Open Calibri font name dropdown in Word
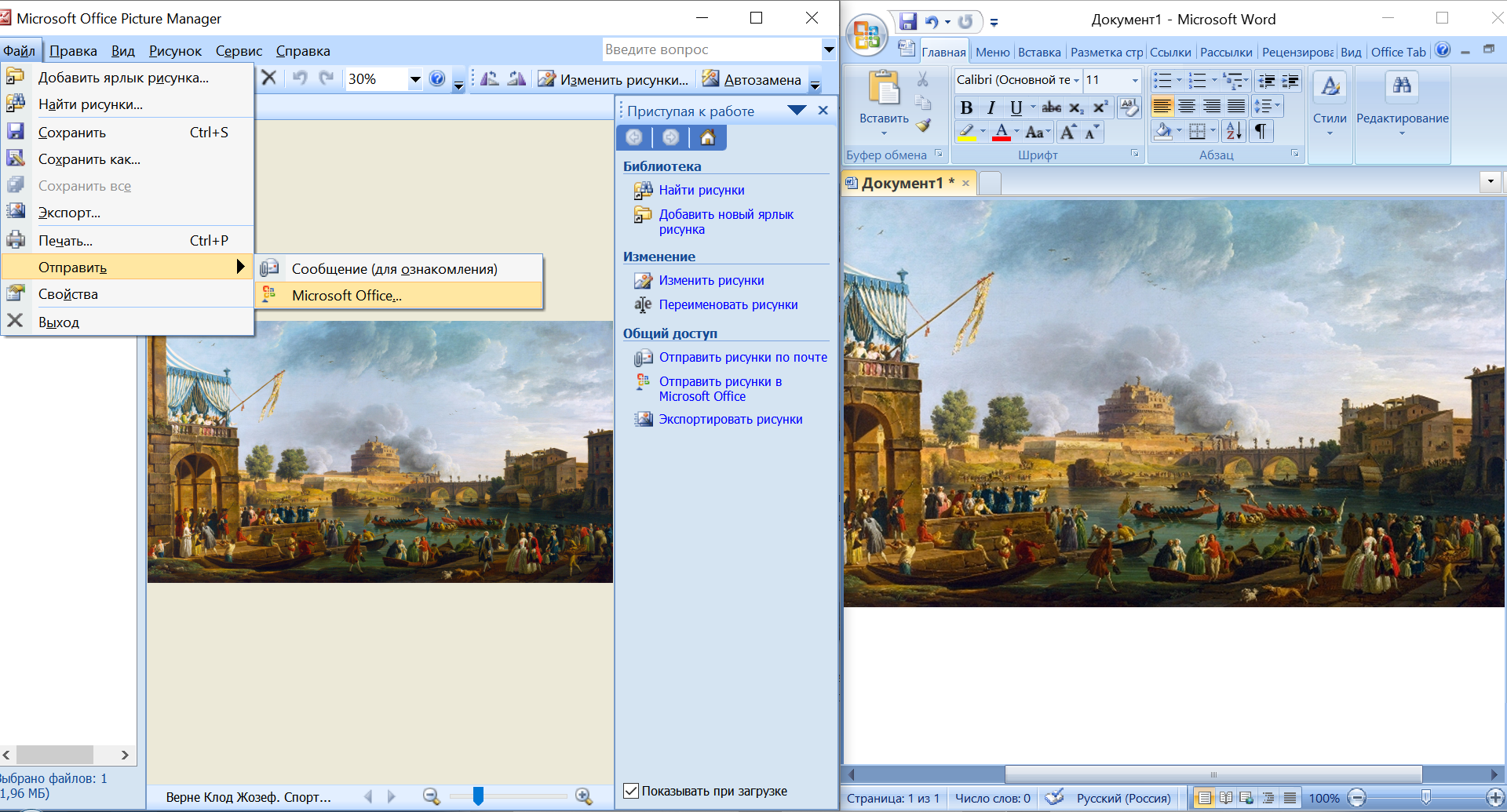Viewport: 1507px width, 812px height. tap(1076, 80)
